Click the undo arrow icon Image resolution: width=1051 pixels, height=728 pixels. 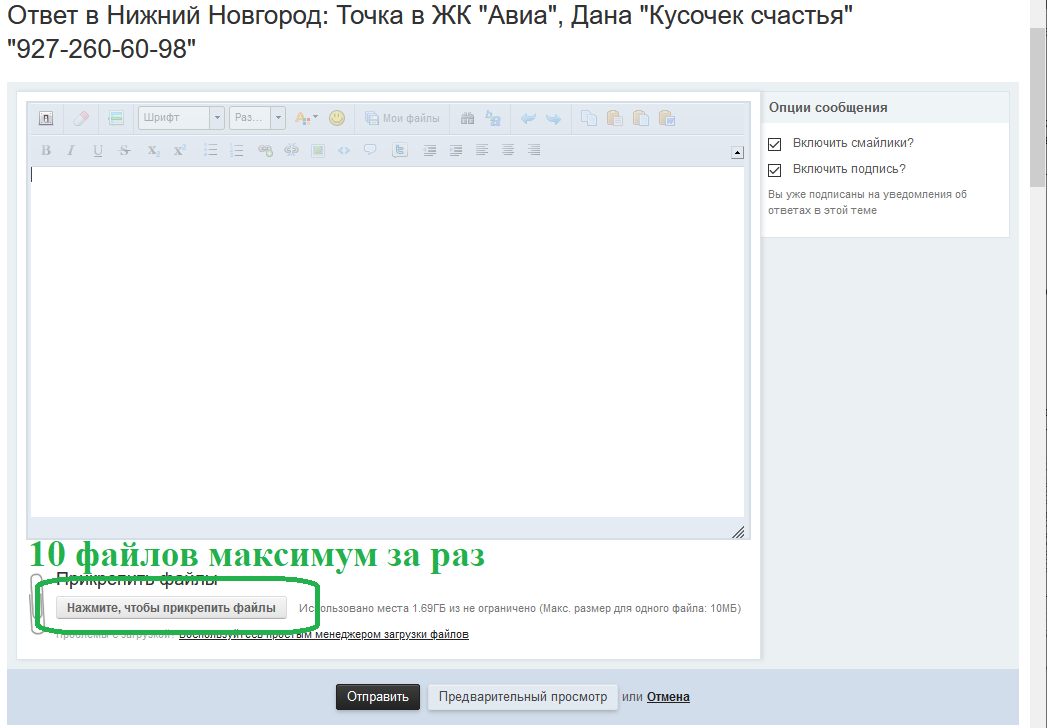(x=528, y=118)
